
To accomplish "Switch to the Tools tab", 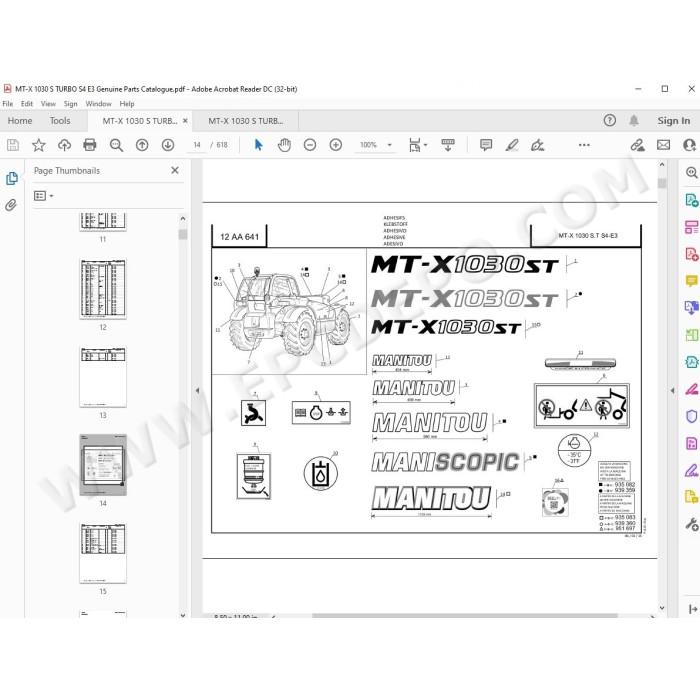I will tap(60, 121).
